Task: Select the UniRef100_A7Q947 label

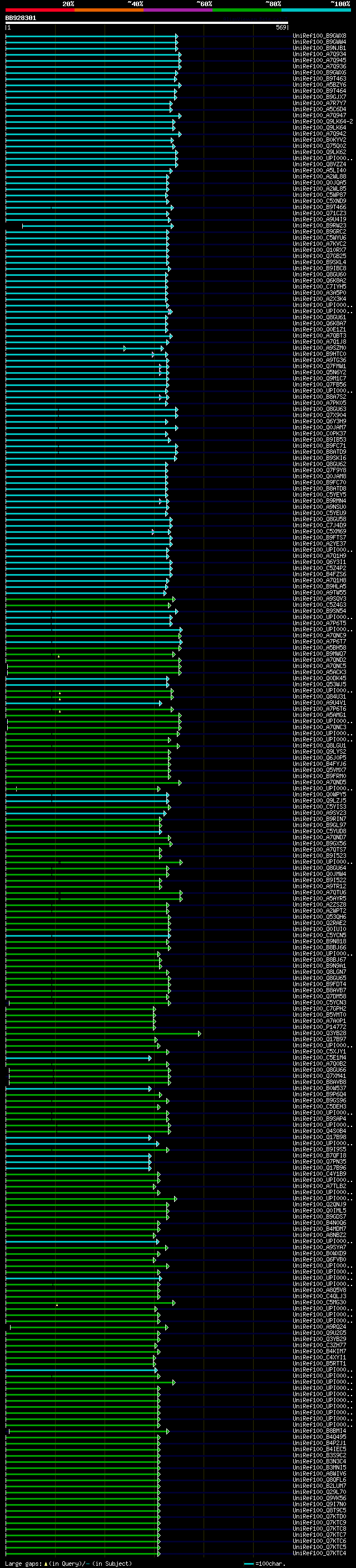Action: tap(319, 116)
